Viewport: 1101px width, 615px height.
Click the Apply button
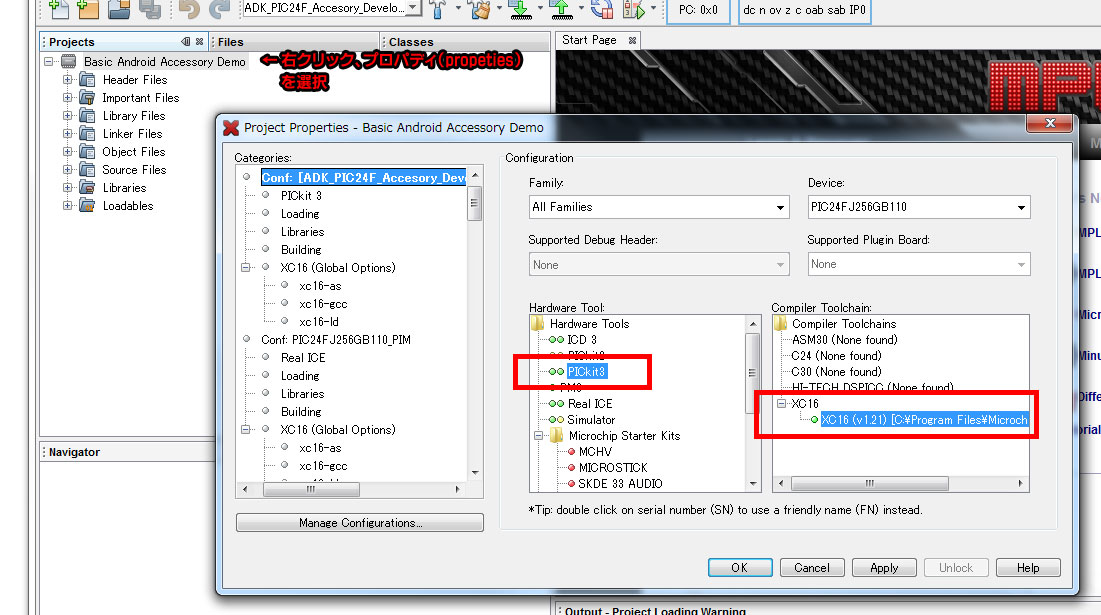(x=884, y=568)
